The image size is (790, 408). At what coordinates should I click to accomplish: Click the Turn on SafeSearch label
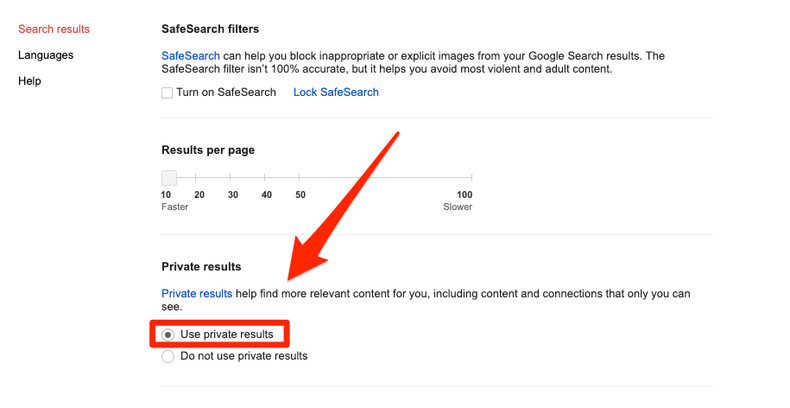226,93
